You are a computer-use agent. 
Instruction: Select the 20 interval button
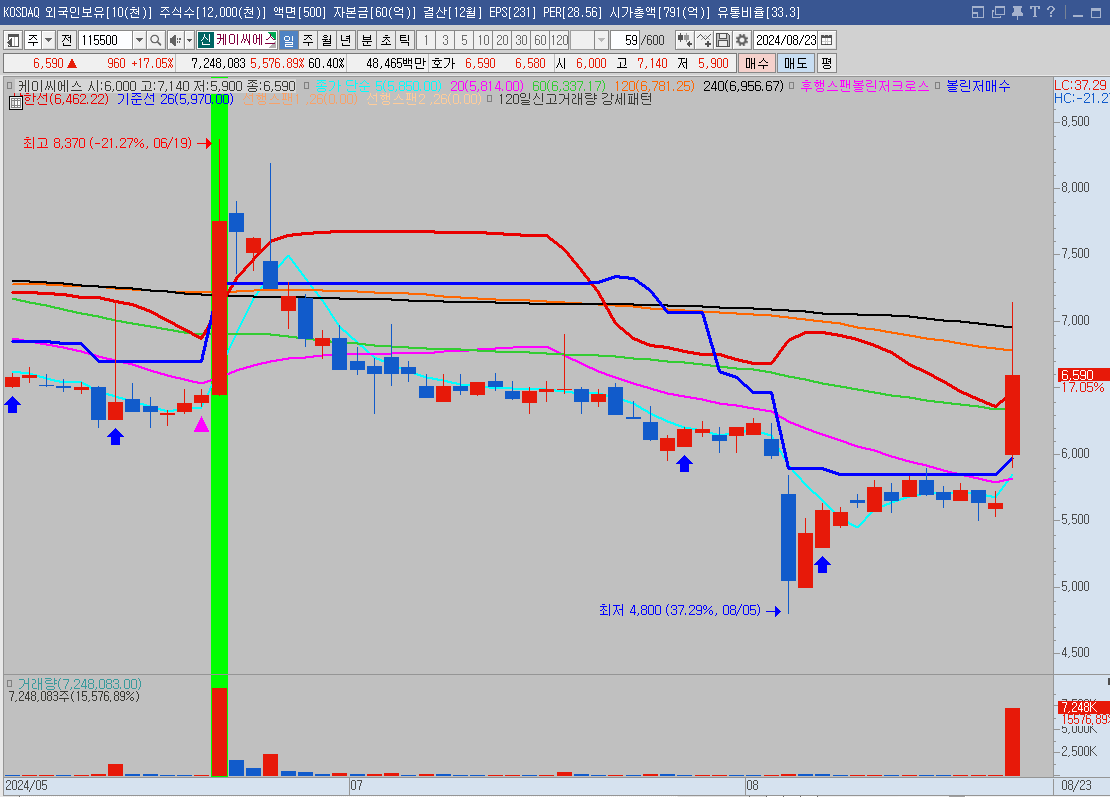pyautogui.click(x=502, y=40)
